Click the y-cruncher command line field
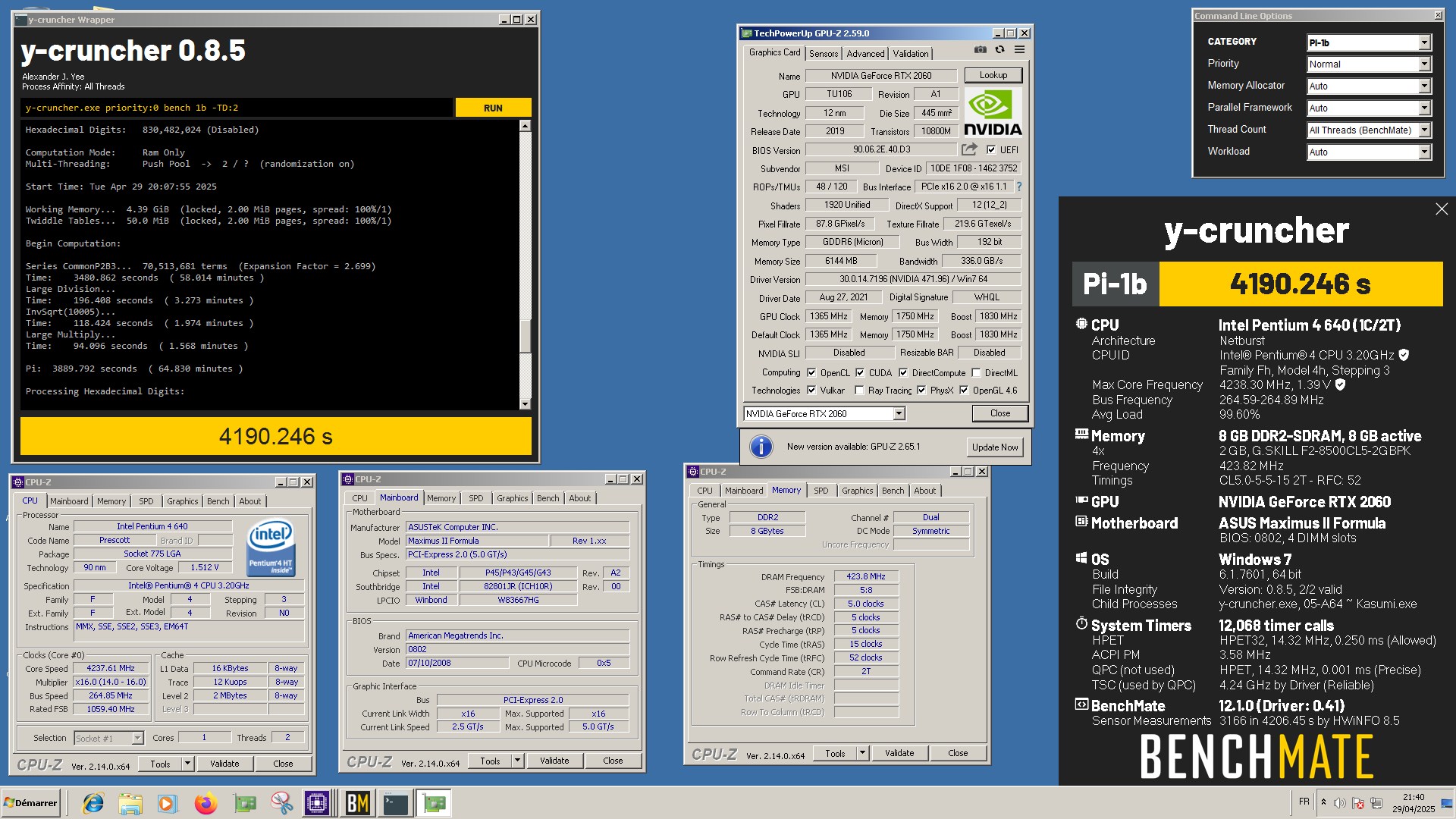Screen dimensions: 1456x819 point(237,108)
